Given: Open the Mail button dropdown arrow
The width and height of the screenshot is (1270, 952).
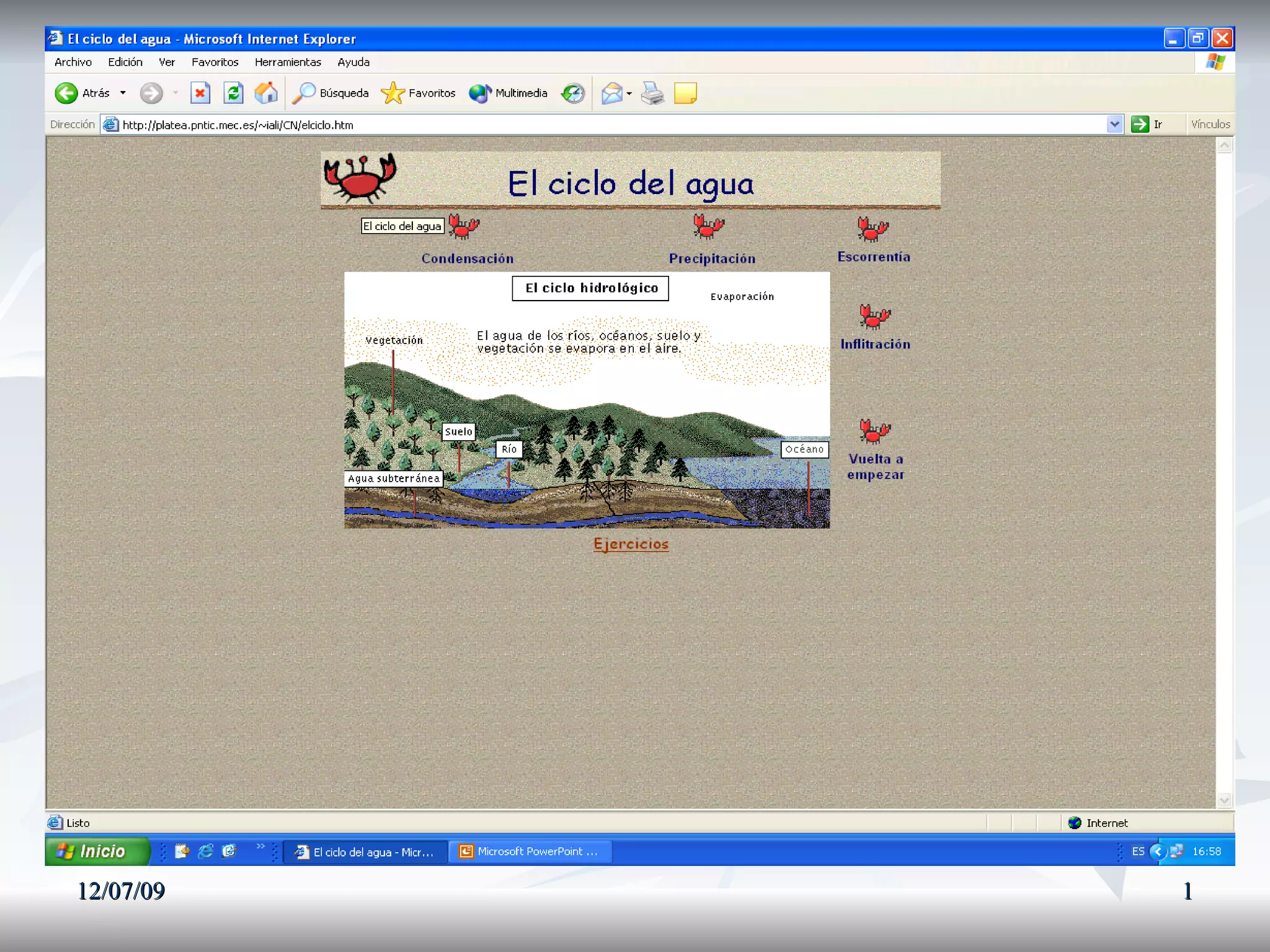Looking at the screenshot, I should coord(629,94).
